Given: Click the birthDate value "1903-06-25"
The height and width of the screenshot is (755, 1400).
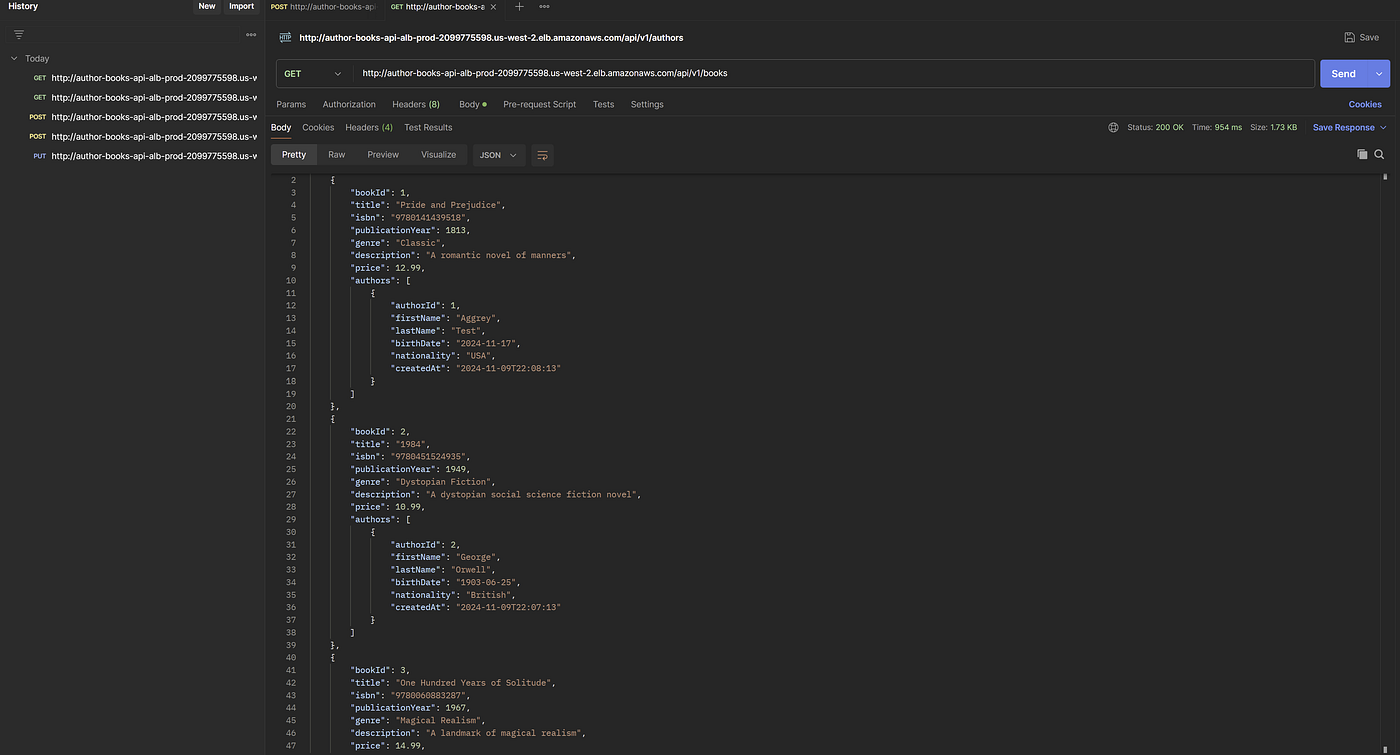Looking at the screenshot, I should tap(488, 582).
